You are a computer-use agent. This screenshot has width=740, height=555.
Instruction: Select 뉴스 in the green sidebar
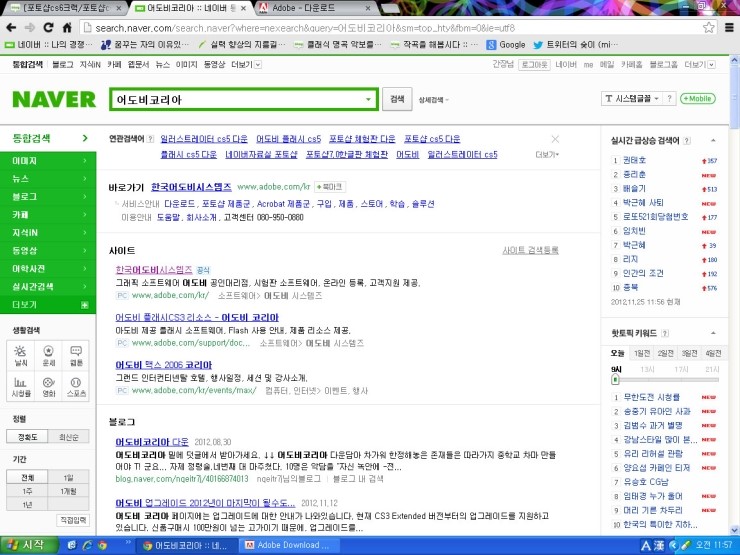pyautogui.click(x=48, y=179)
